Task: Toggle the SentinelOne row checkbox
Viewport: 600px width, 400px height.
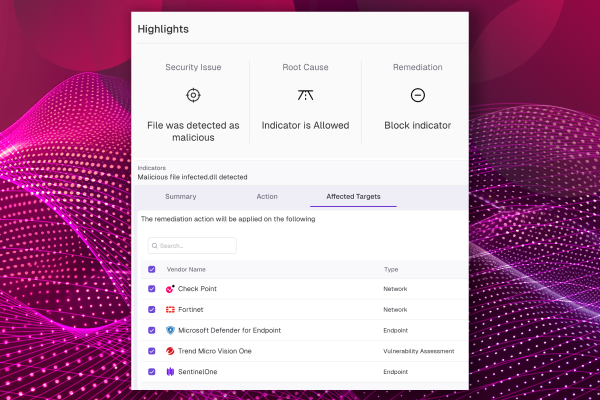Action: point(152,372)
